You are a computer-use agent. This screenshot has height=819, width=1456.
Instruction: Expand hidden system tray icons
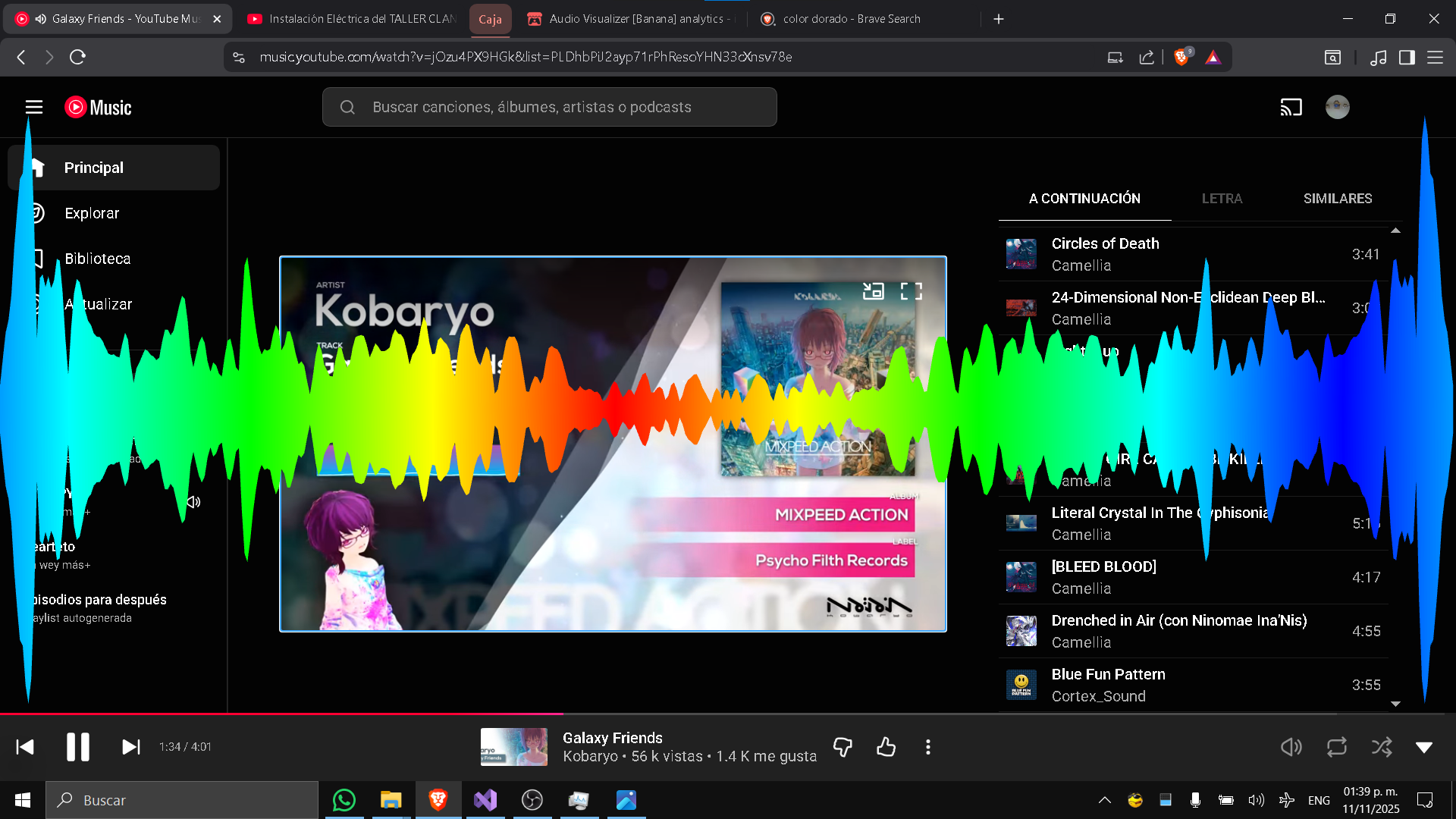click(1104, 800)
